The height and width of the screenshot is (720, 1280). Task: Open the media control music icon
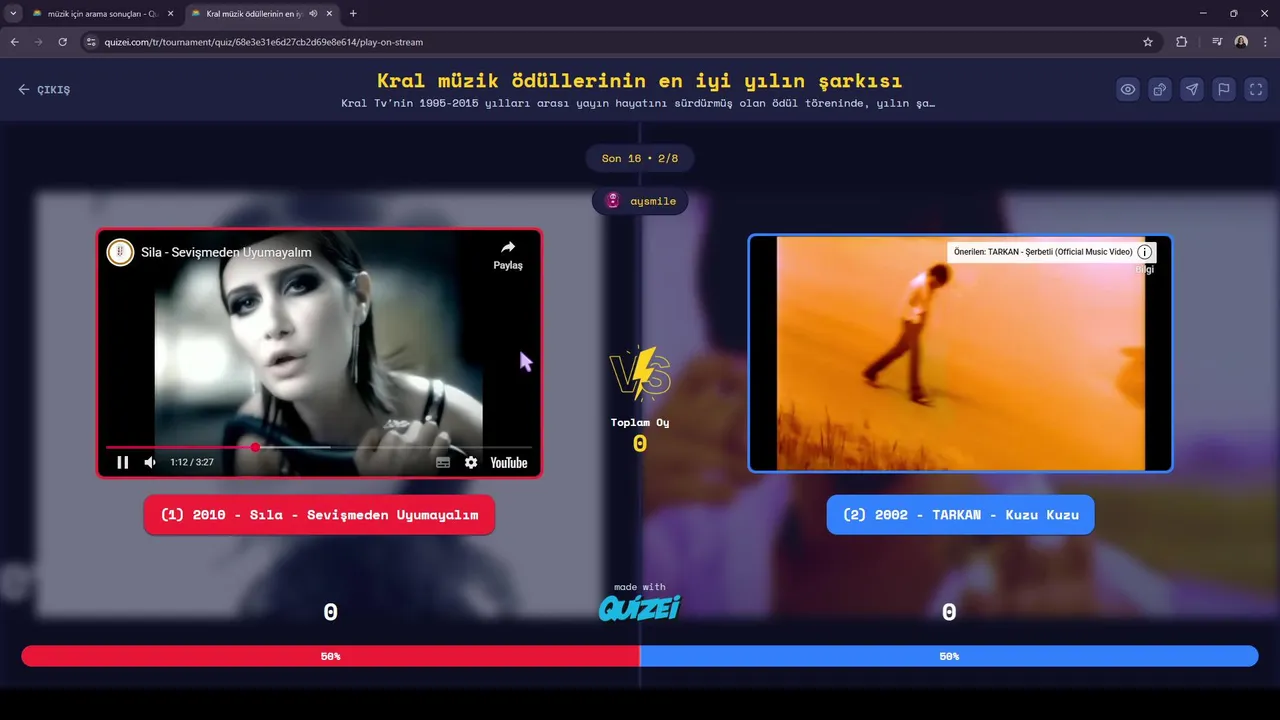tap(1217, 42)
